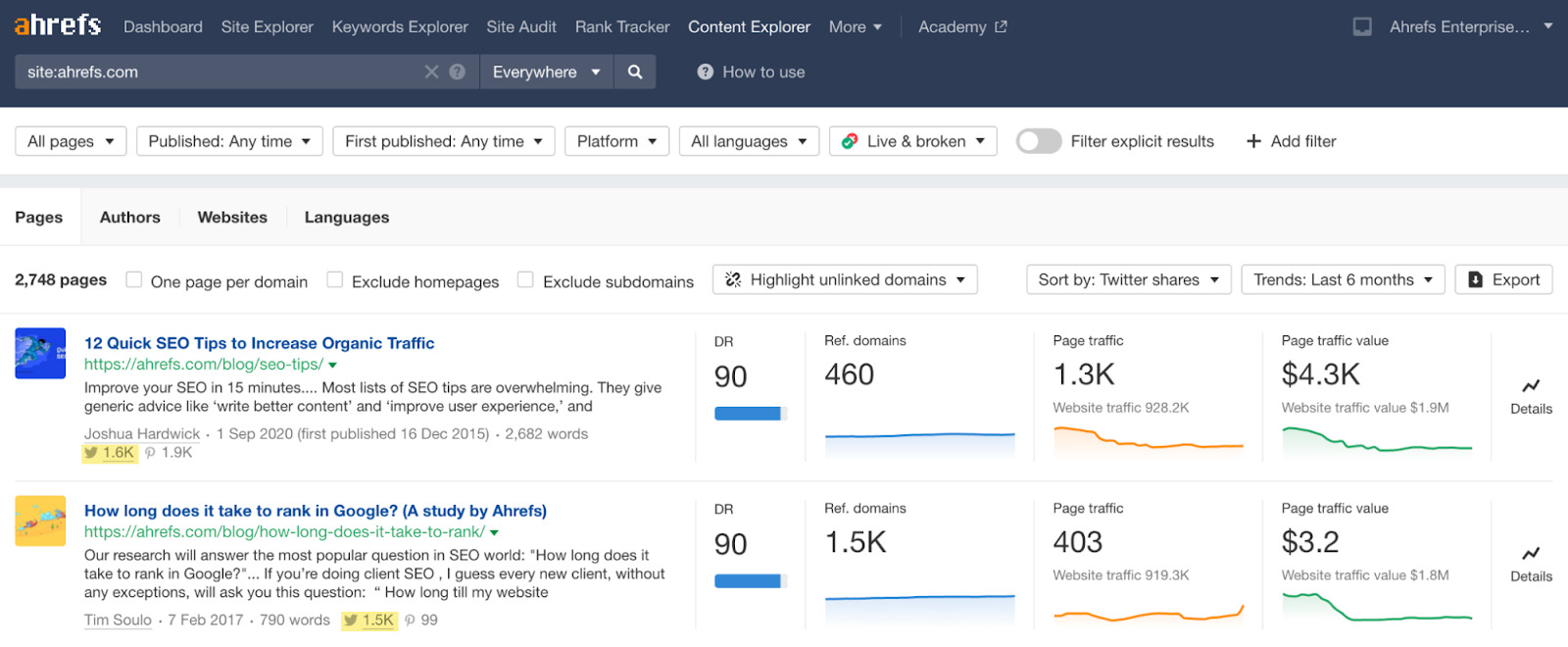Open the Sort by Twitter shares dropdown
The width and height of the screenshot is (1568, 647).
pyautogui.click(x=1128, y=279)
